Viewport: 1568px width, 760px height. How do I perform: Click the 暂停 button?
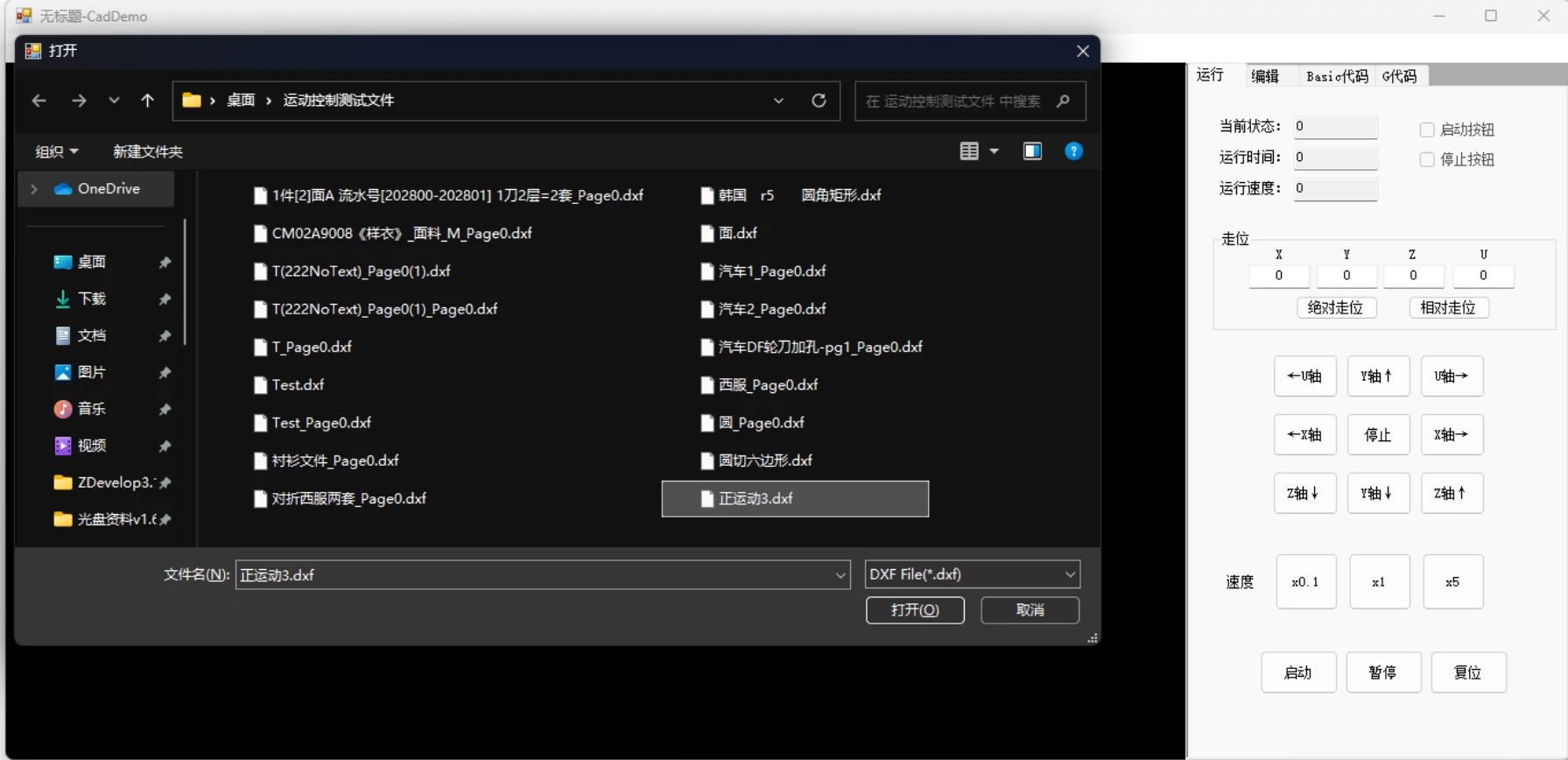click(x=1383, y=672)
